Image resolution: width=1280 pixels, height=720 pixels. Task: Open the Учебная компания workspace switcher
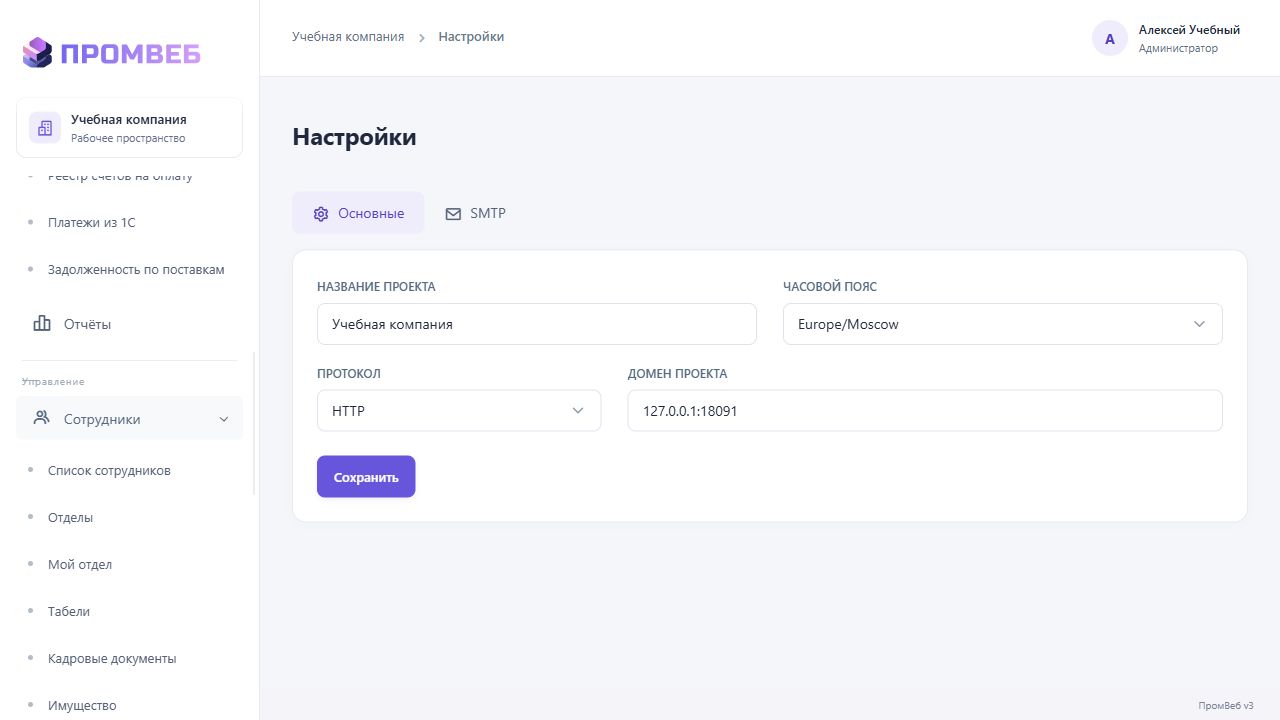[129, 128]
